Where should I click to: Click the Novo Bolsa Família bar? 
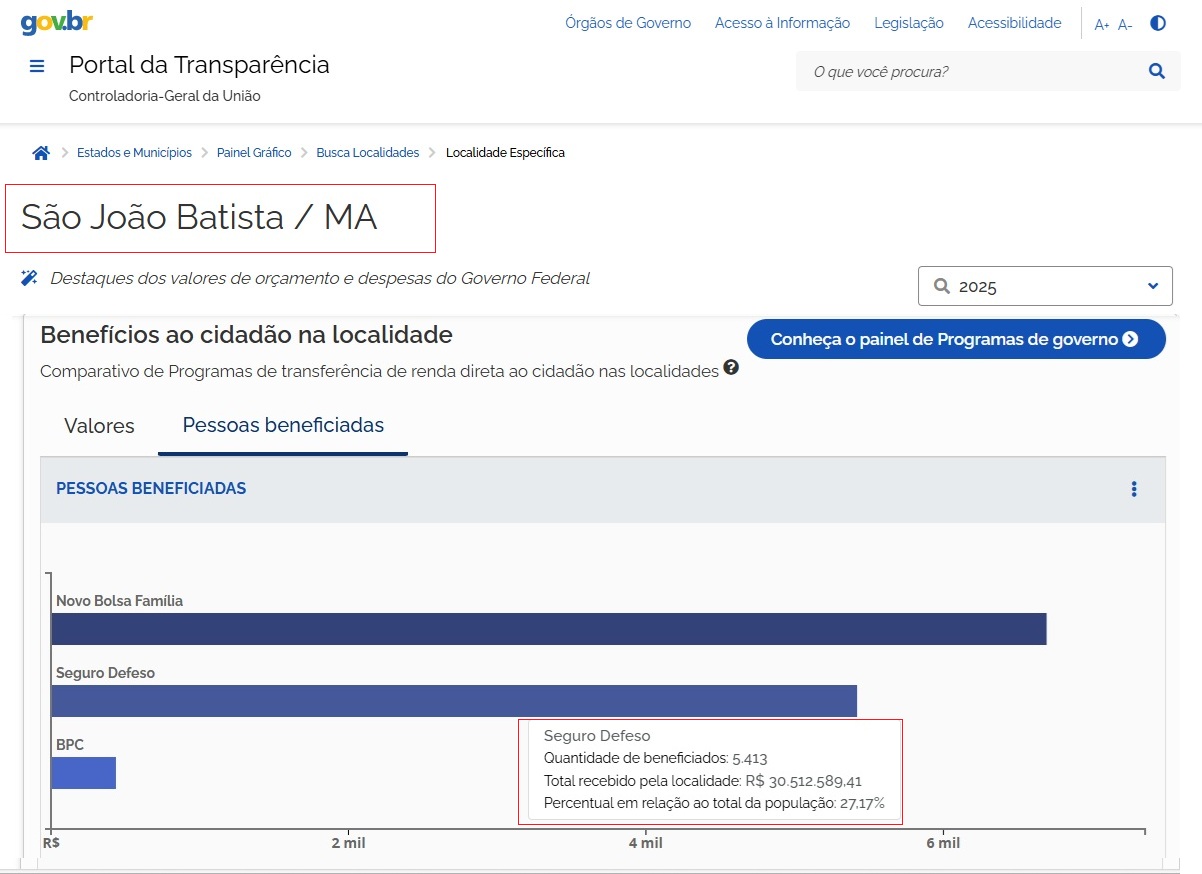[x=548, y=629]
